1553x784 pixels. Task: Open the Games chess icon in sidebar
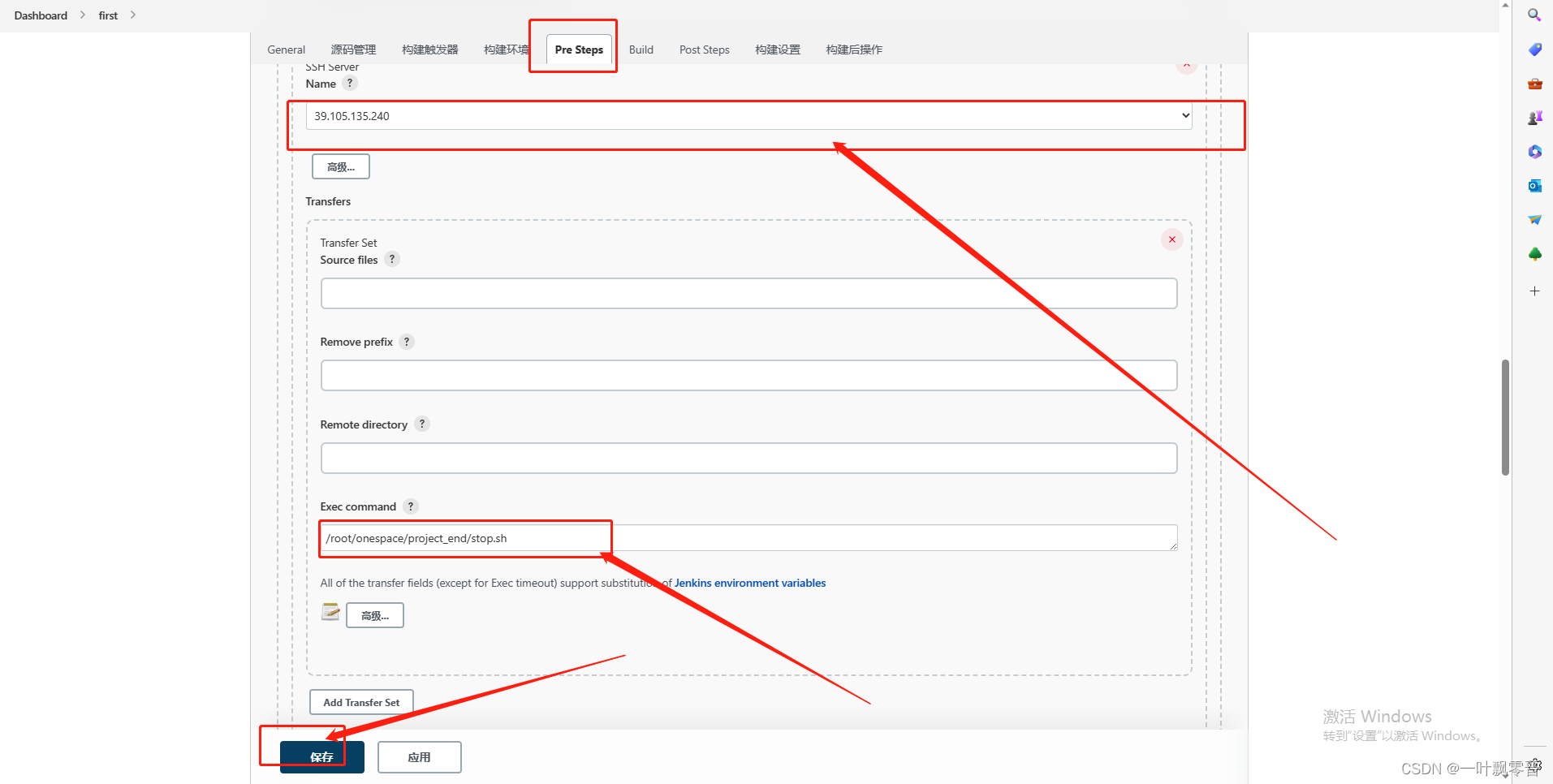1534,118
